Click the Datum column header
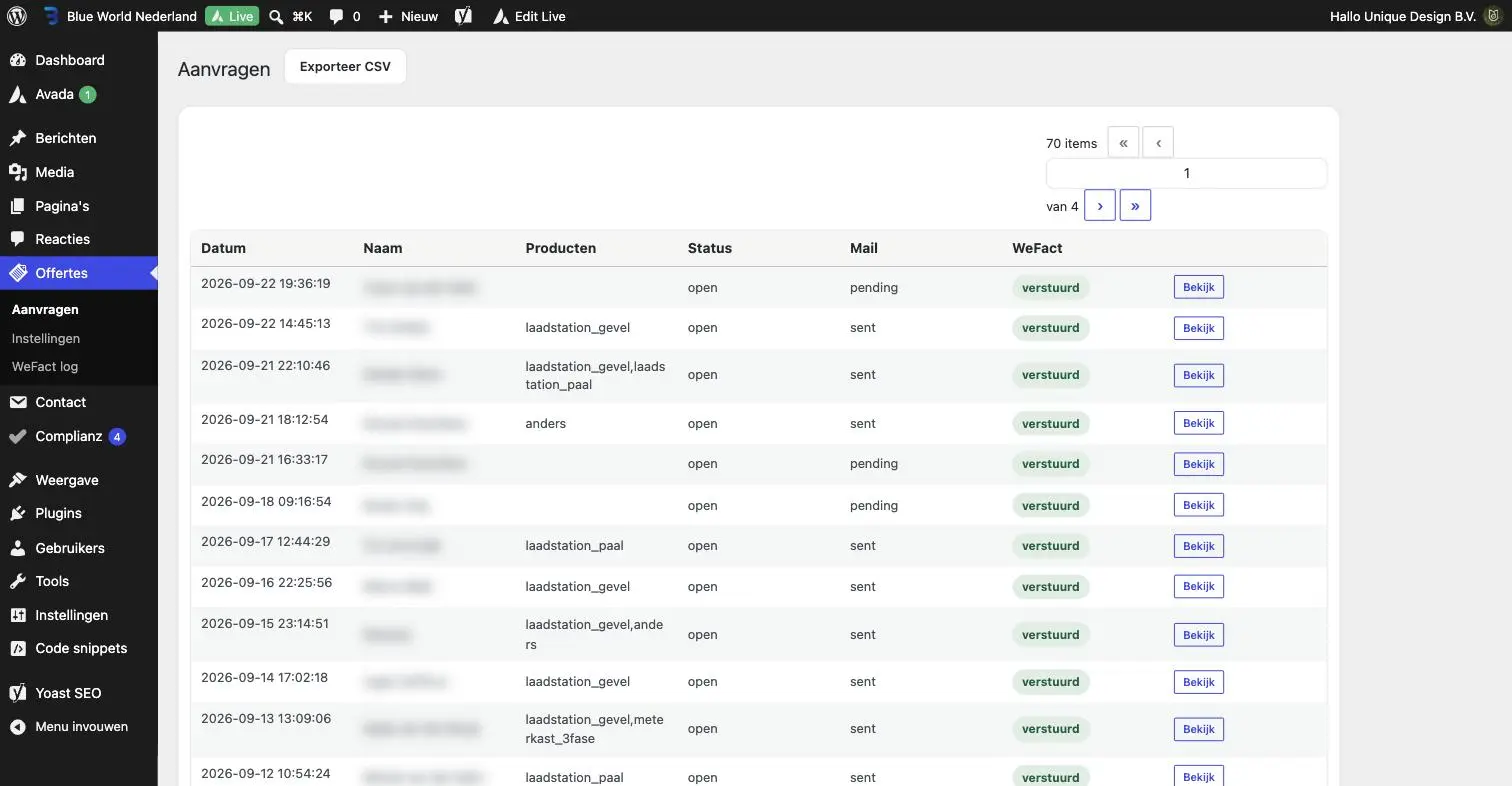 [x=223, y=248]
